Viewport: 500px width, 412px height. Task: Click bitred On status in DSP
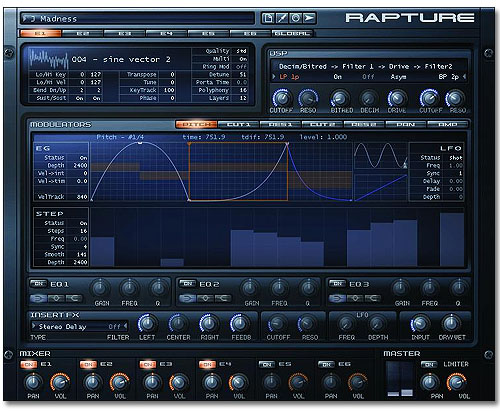337,77
